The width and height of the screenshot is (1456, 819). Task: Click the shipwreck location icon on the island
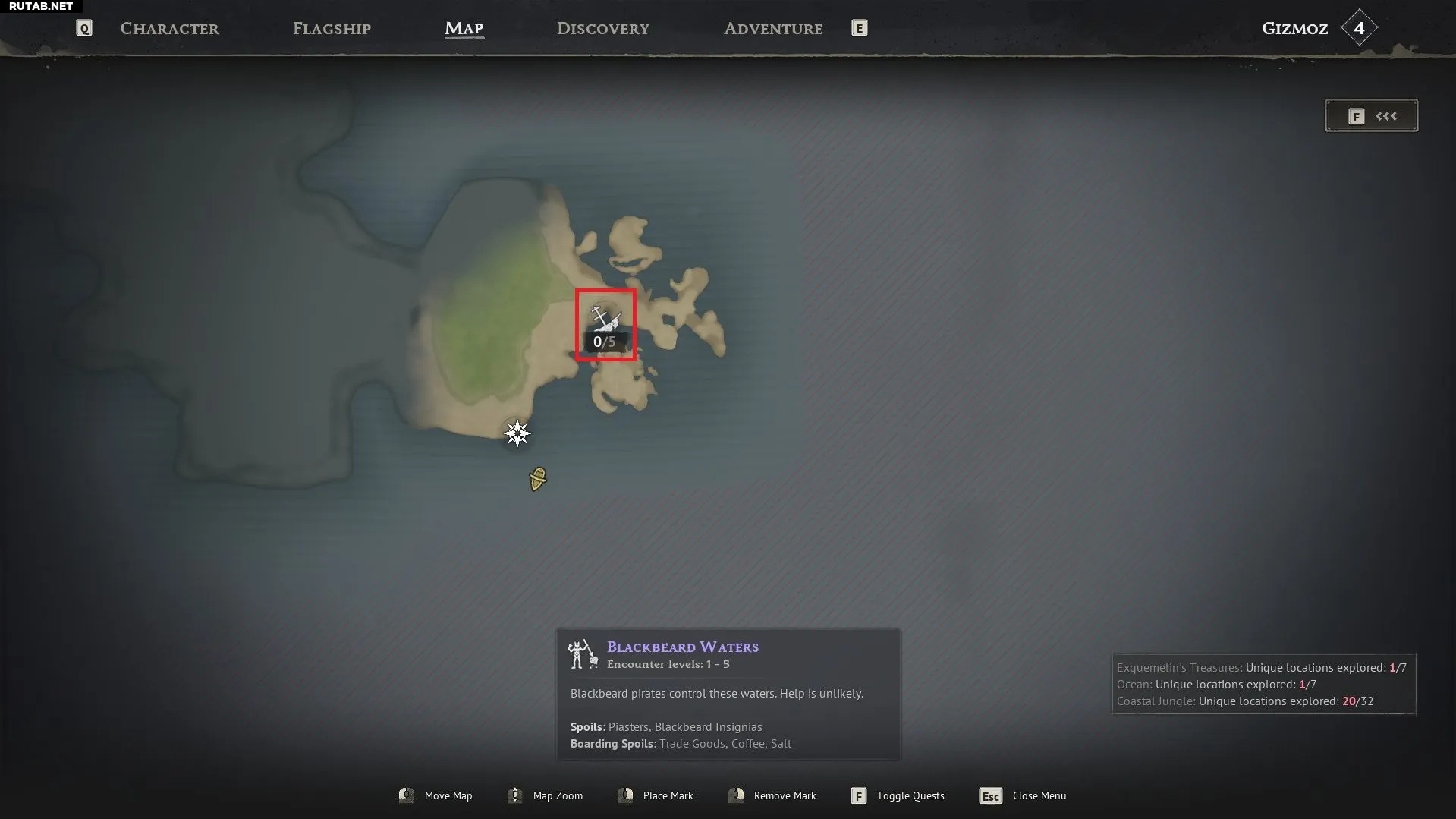(605, 318)
